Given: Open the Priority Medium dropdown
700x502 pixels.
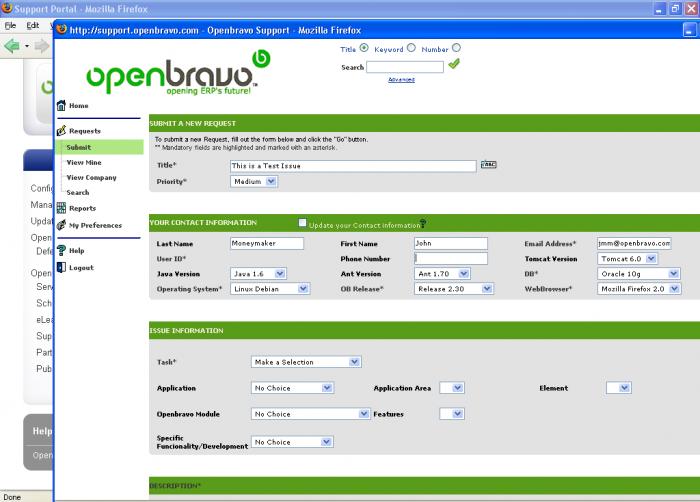Looking at the screenshot, I should (x=254, y=181).
